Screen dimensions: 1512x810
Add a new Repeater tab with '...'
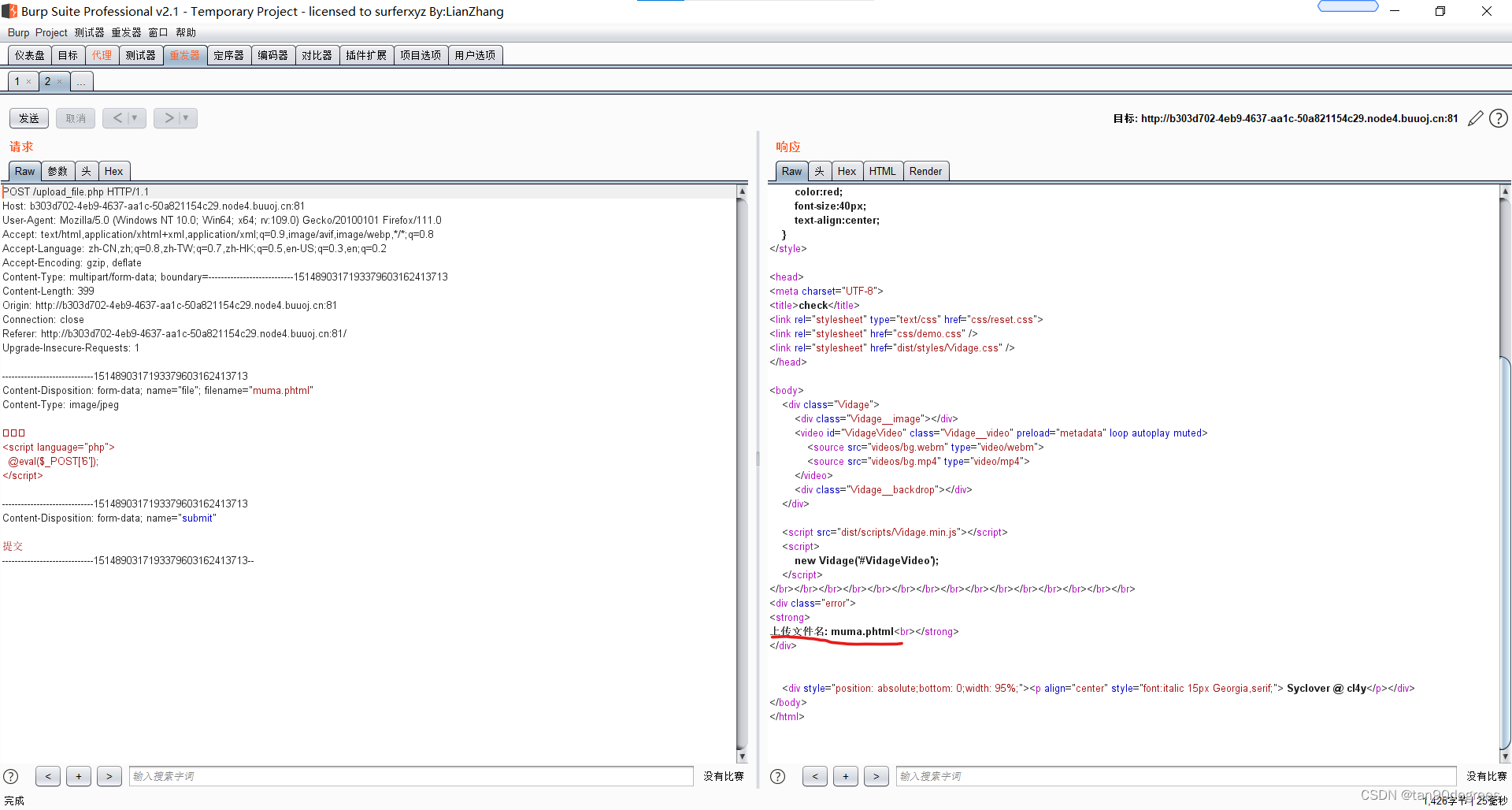click(x=82, y=82)
